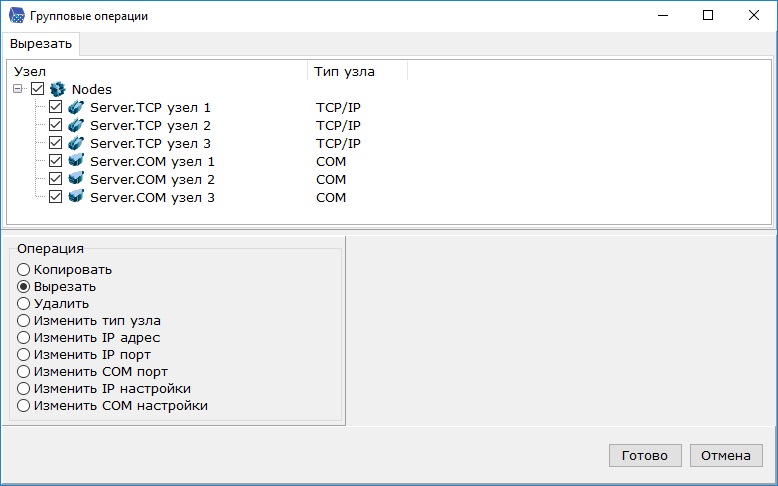
Task: Select Изменить IP адрес radio option
Action: click(24, 338)
